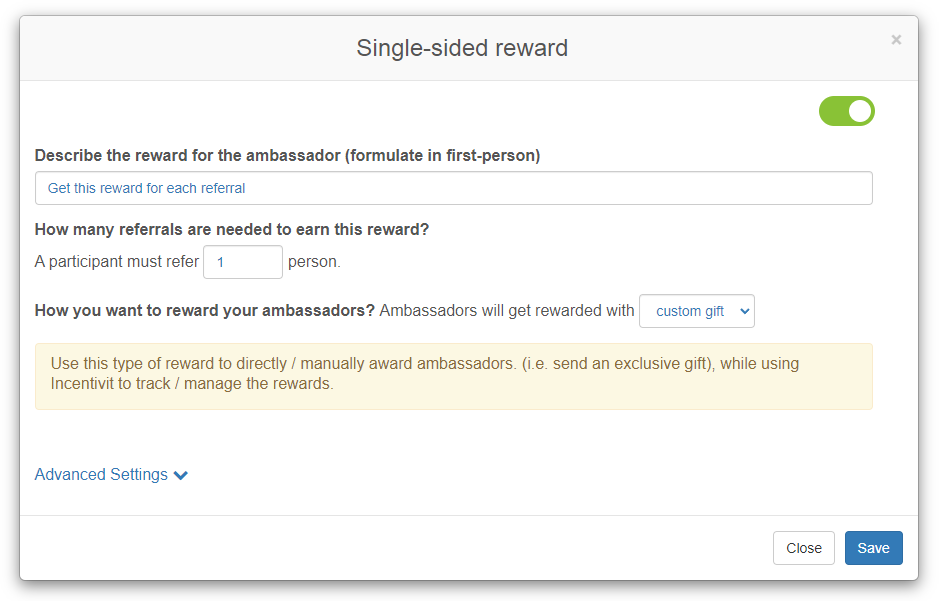Click inside the yellow reward explanation notice

tap(453, 374)
